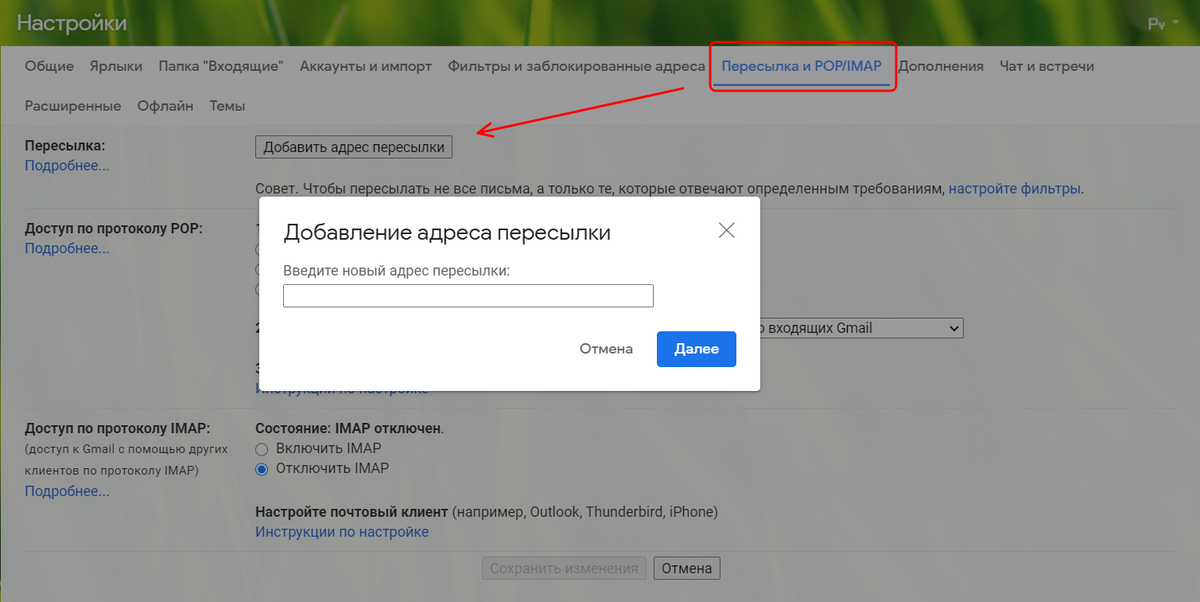Click the new forwarding address input field
Image resolution: width=1200 pixels, height=602 pixels.
click(468, 296)
